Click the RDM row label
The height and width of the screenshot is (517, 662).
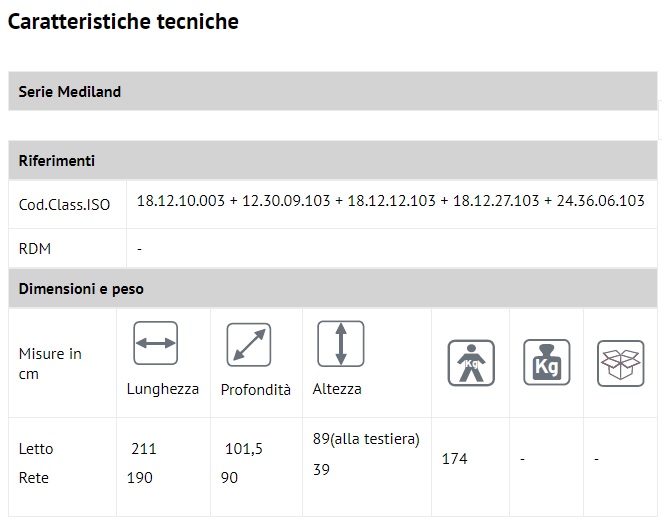tap(35, 249)
